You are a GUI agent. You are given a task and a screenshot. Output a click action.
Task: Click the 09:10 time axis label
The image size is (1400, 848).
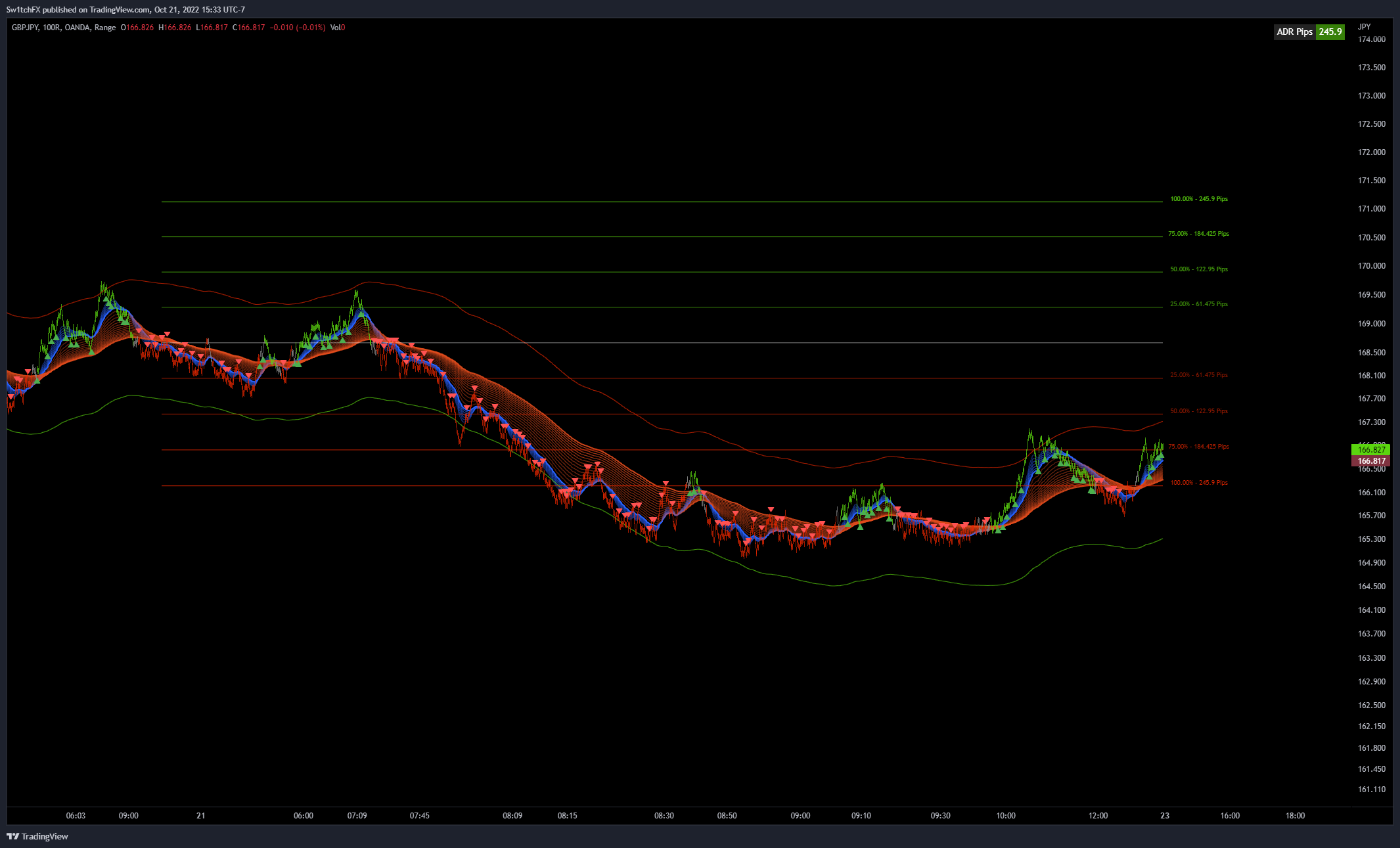coord(861,816)
